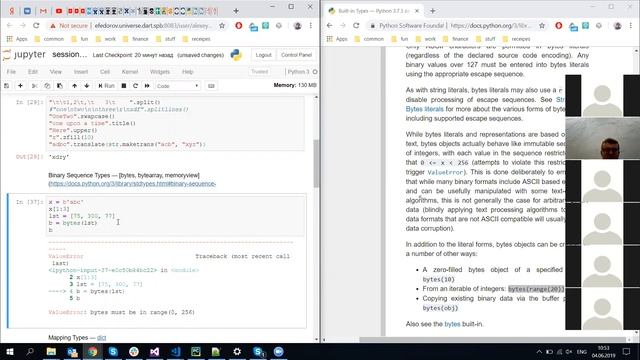Paste cells below in the Jupyter toolbar
The height and width of the screenshot is (360, 640).
[x=60, y=86]
